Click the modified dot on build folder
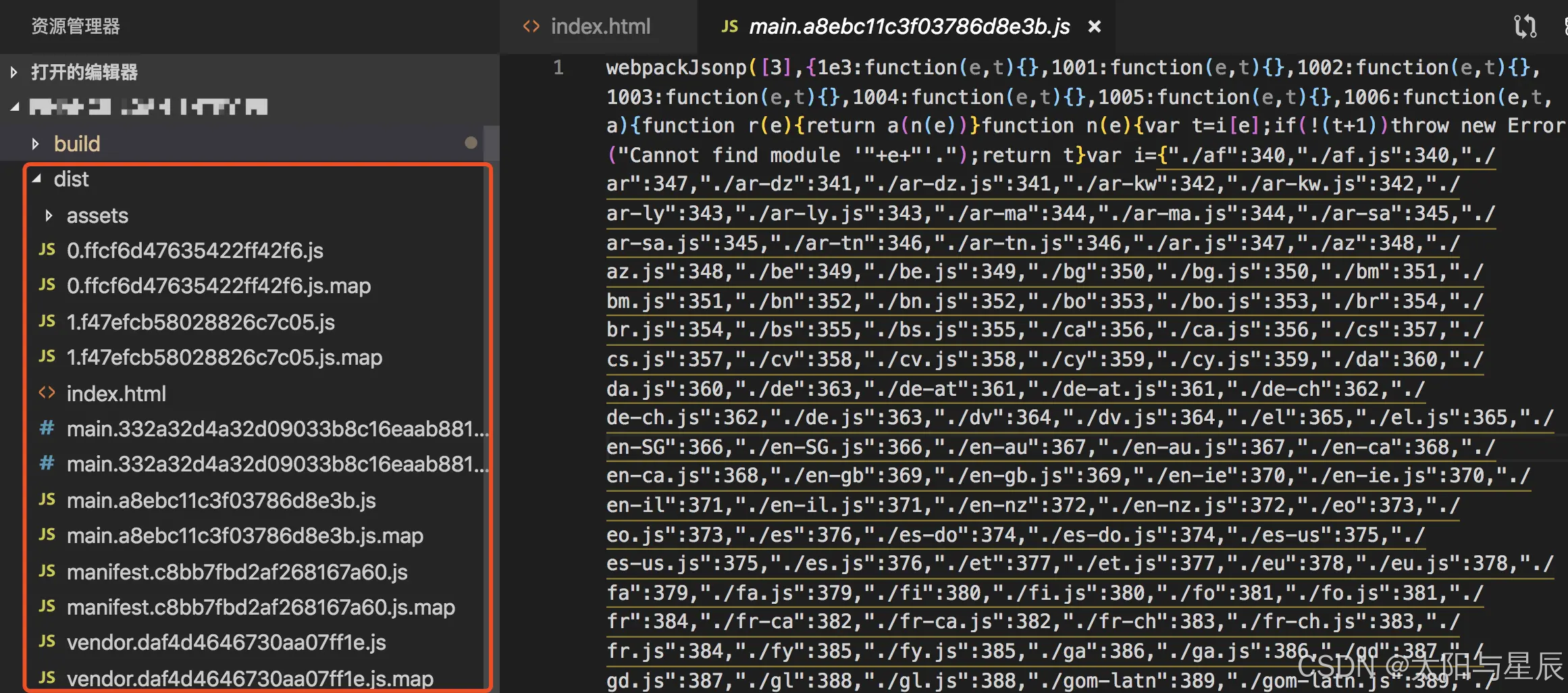1568x693 pixels. point(471,143)
